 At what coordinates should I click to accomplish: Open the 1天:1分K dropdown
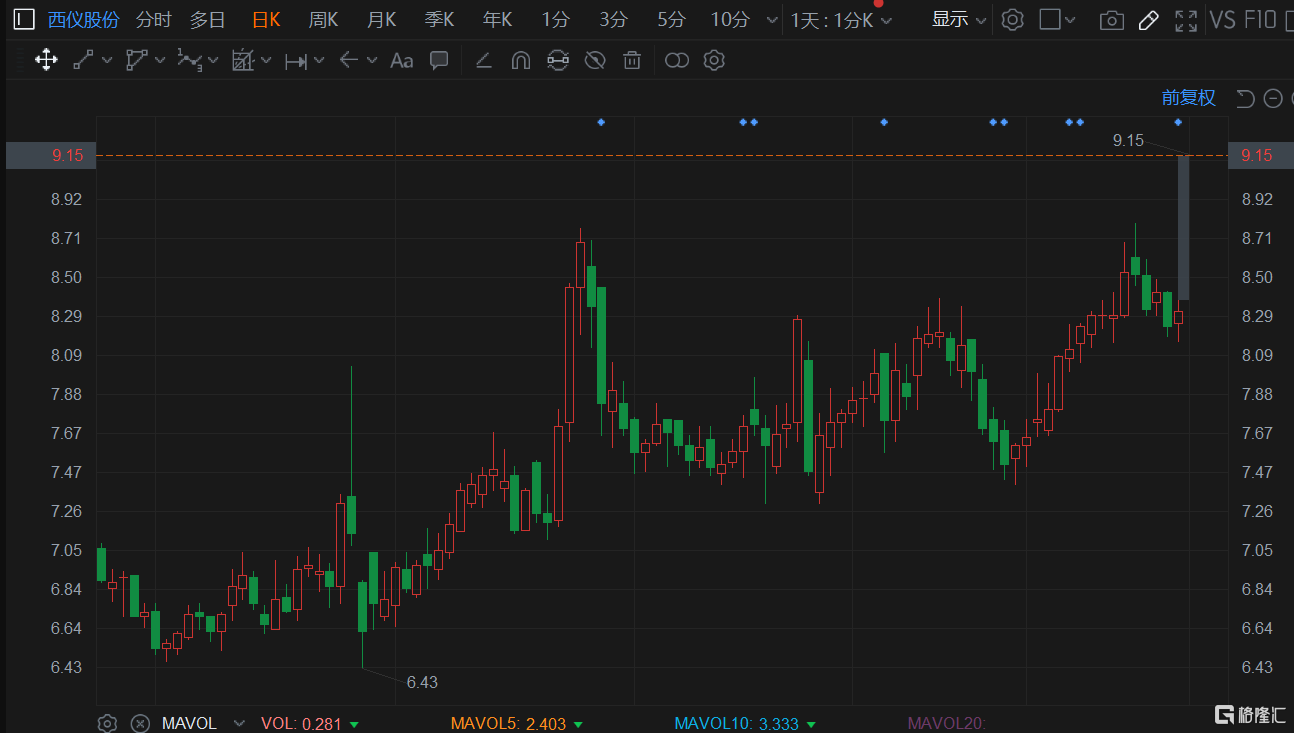pyautogui.click(x=841, y=20)
